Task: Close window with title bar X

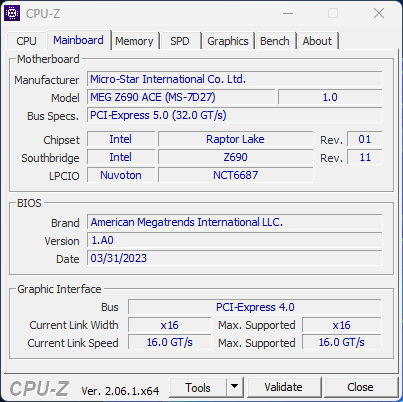Action: [379, 14]
